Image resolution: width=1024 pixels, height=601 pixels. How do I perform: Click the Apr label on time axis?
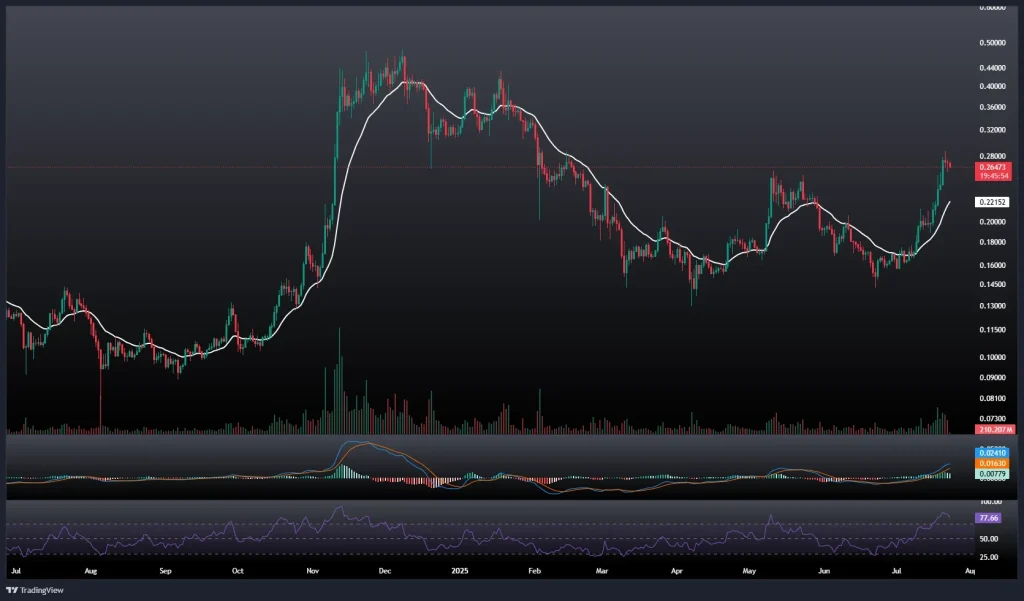coord(677,570)
